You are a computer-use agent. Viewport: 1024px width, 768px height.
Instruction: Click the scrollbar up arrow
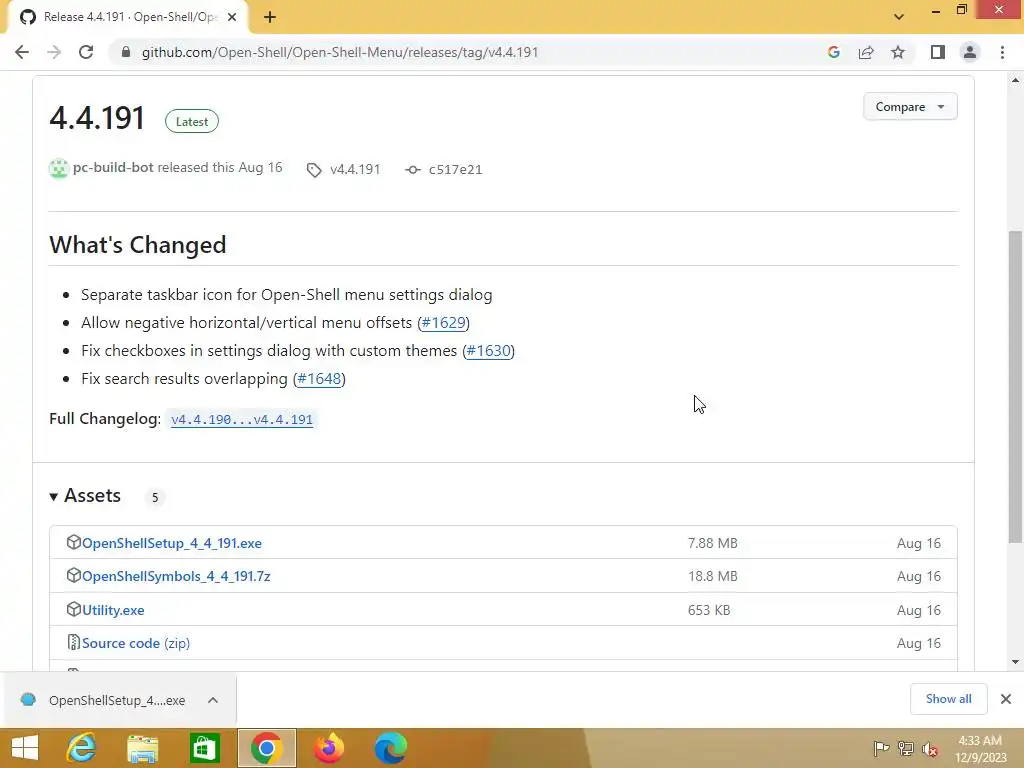tap(1015, 80)
